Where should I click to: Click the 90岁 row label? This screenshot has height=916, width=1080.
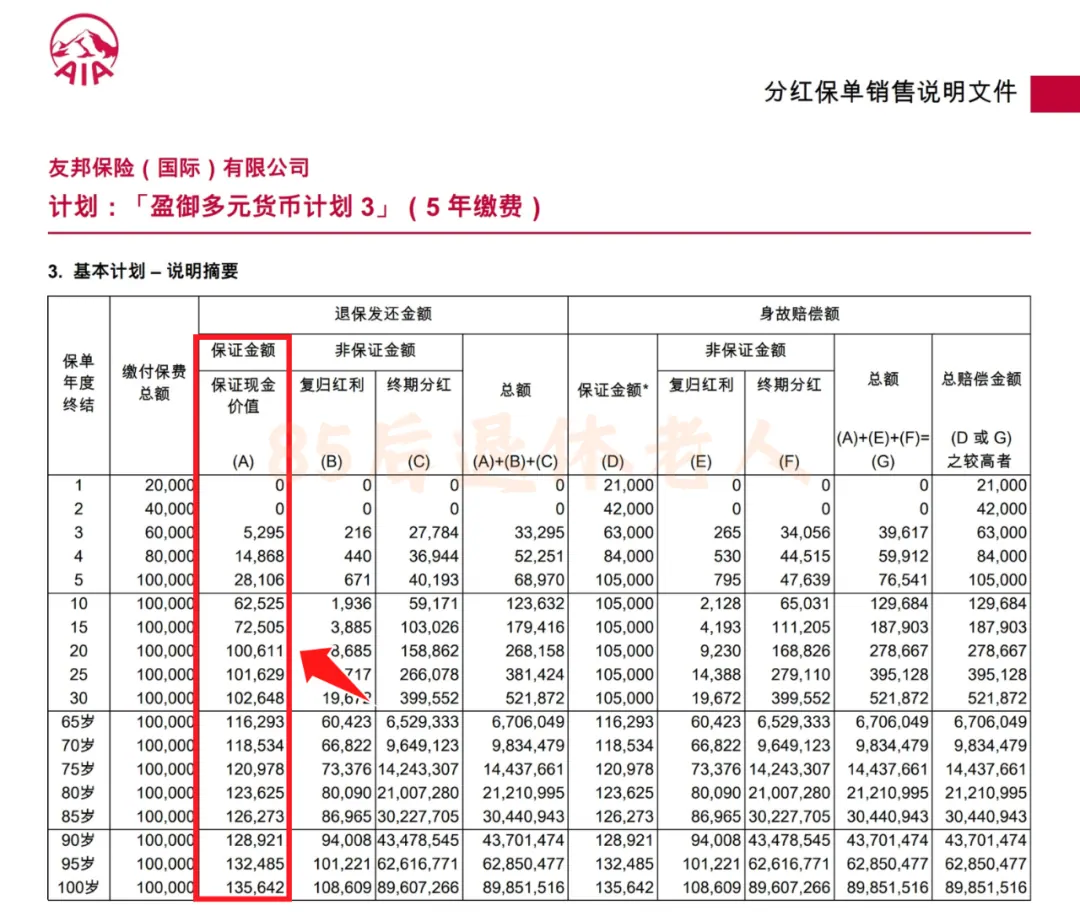tap(78, 840)
